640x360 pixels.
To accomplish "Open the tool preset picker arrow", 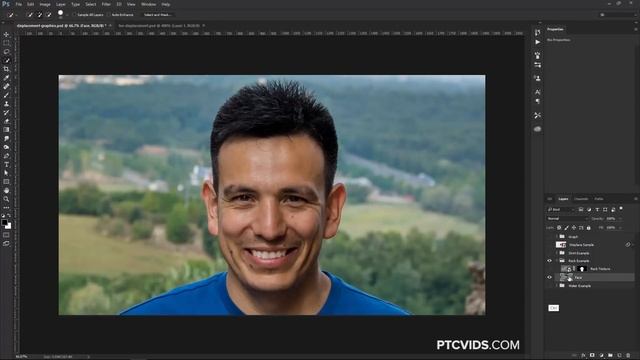I will [x=17, y=15].
